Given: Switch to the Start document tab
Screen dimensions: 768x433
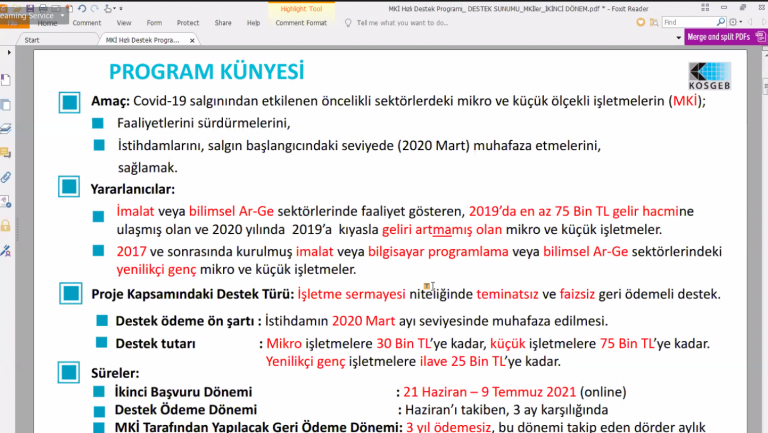Looking at the screenshot, I should [x=32, y=40].
